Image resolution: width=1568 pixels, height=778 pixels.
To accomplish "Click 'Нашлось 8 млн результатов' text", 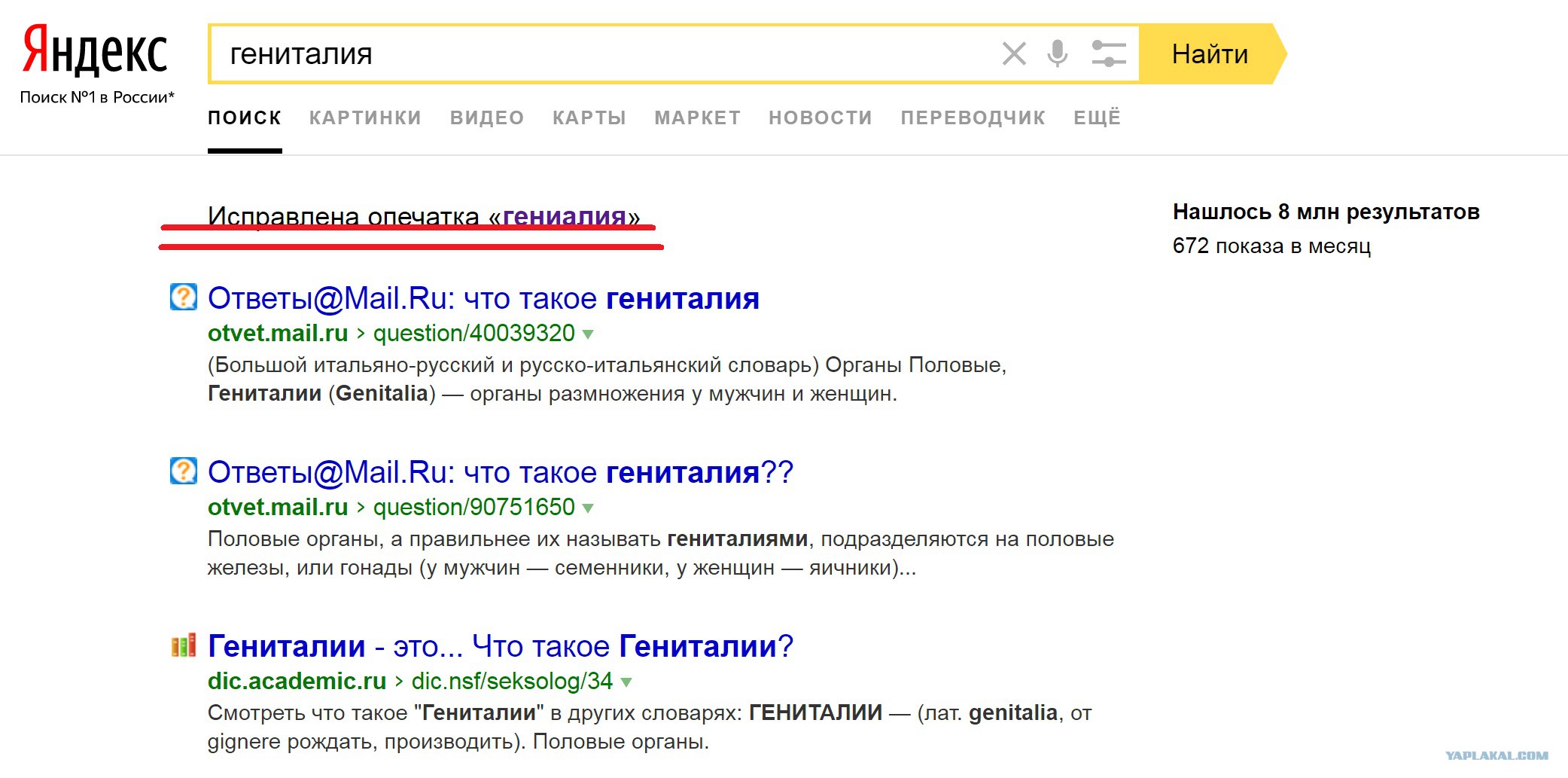I will (1326, 212).
